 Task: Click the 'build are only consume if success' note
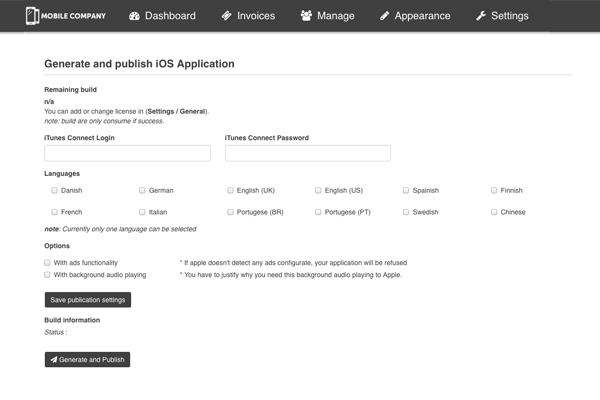click(104, 121)
